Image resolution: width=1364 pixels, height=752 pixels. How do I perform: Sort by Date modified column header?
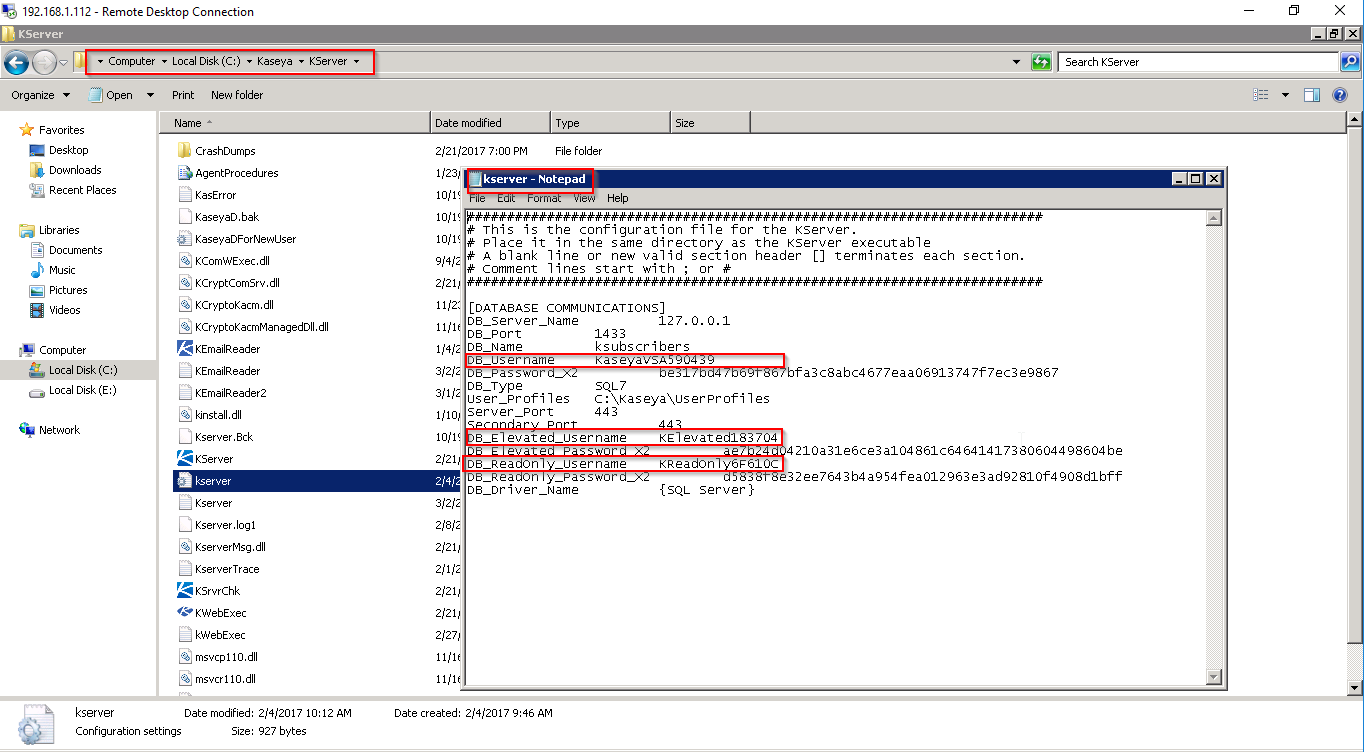tap(490, 123)
